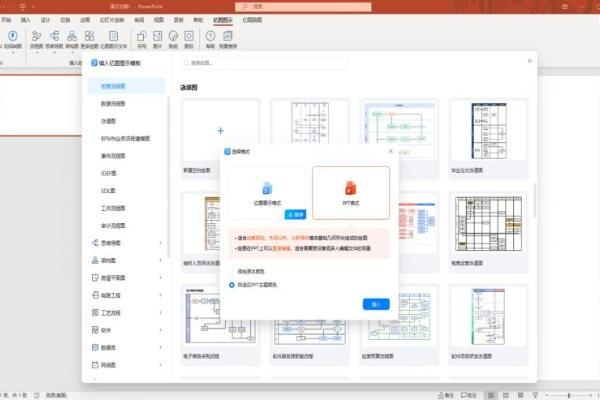Open the 幻灯片放映 Slide Show tab
600x400 pixels.
click(112, 20)
